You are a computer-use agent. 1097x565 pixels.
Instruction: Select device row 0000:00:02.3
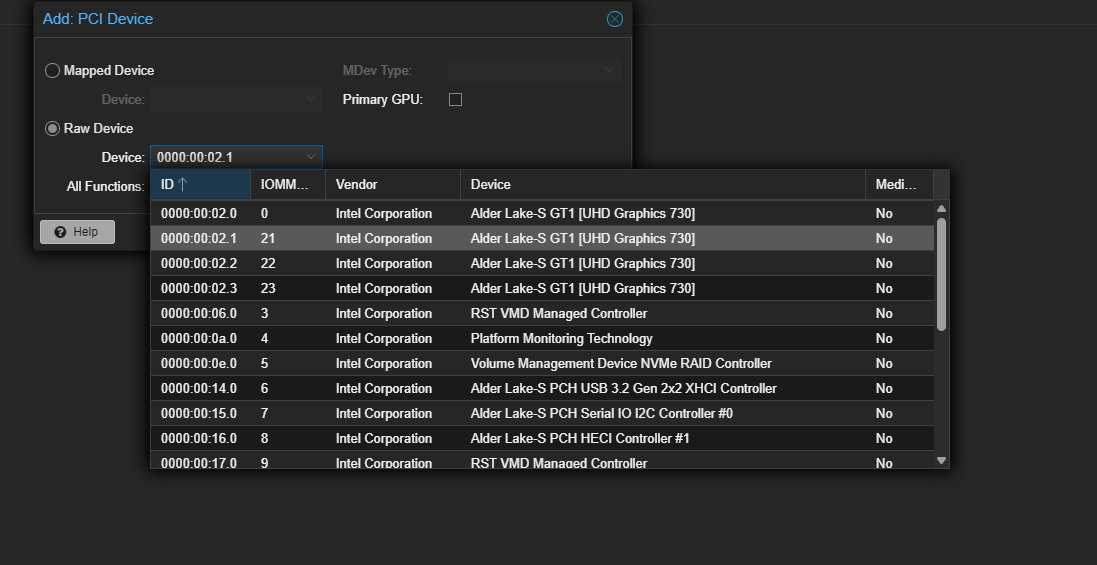[x=542, y=288]
